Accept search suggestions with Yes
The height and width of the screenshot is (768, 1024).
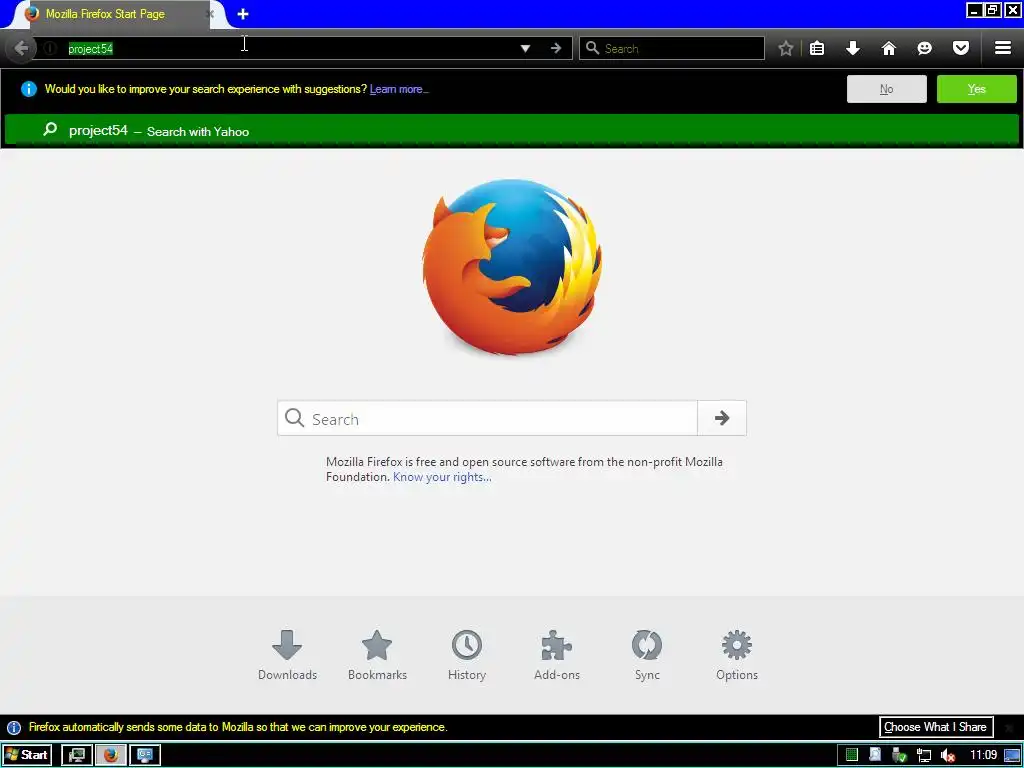(x=976, y=89)
